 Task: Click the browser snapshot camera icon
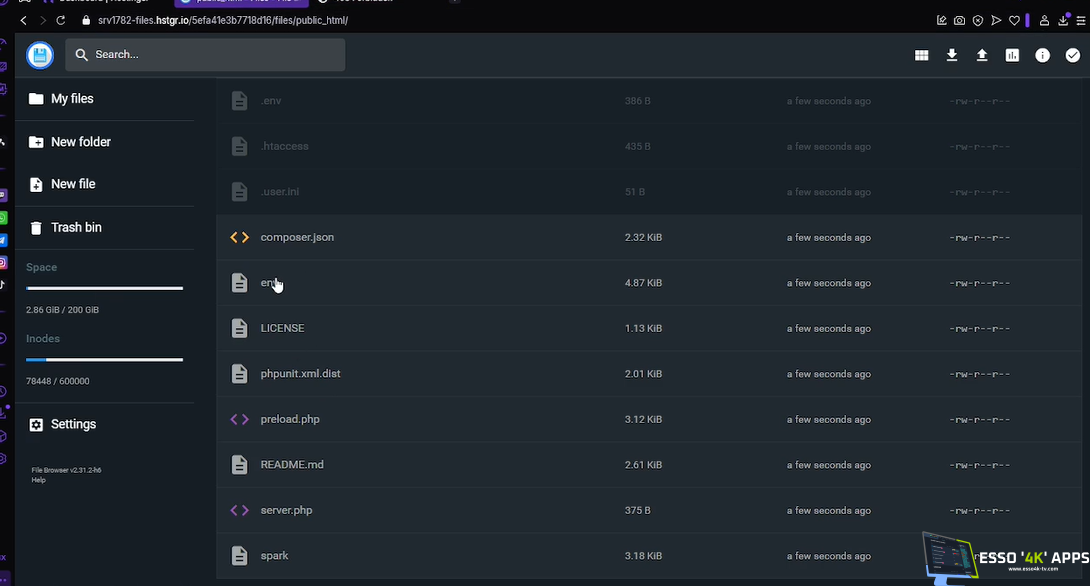coord(959,20)
